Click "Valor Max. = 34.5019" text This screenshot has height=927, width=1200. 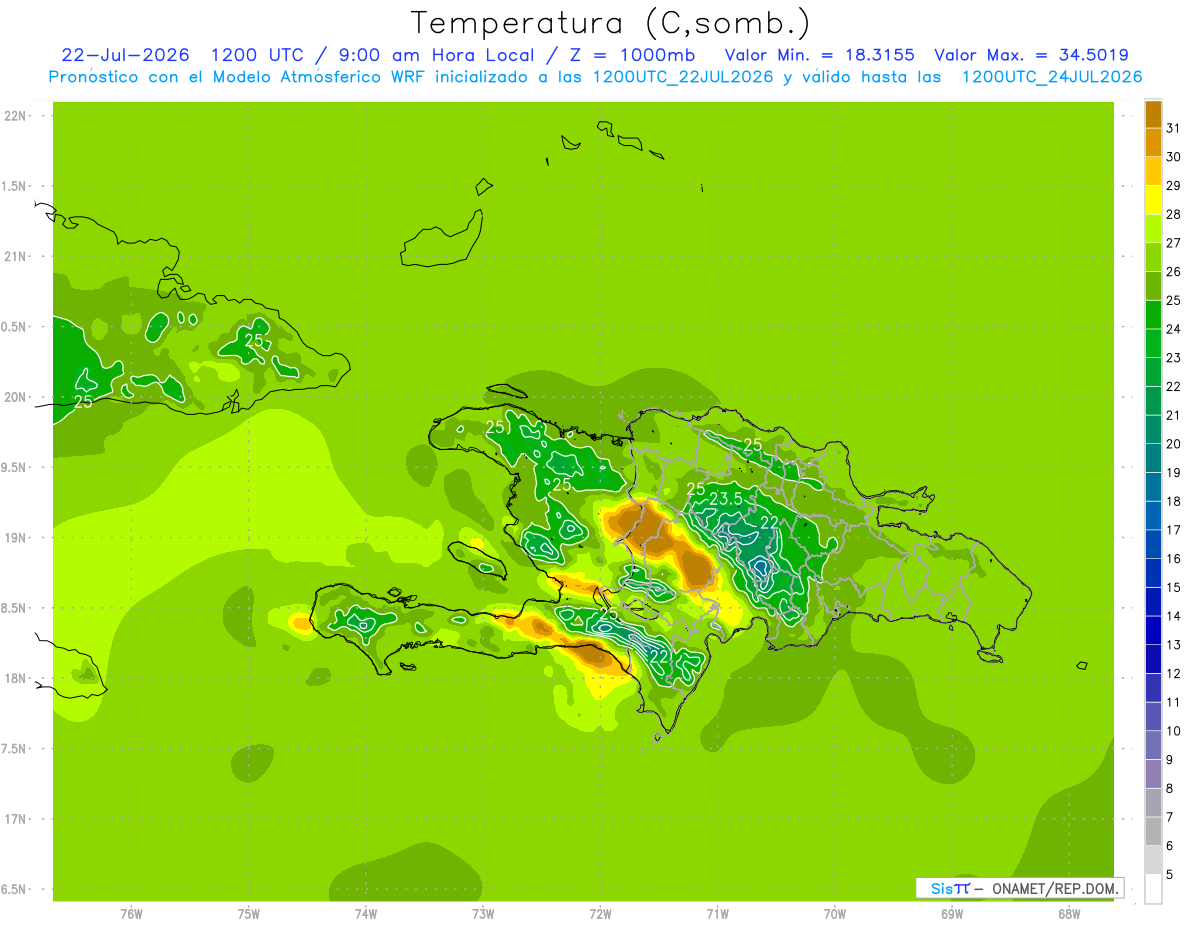tap(1032, 55)
